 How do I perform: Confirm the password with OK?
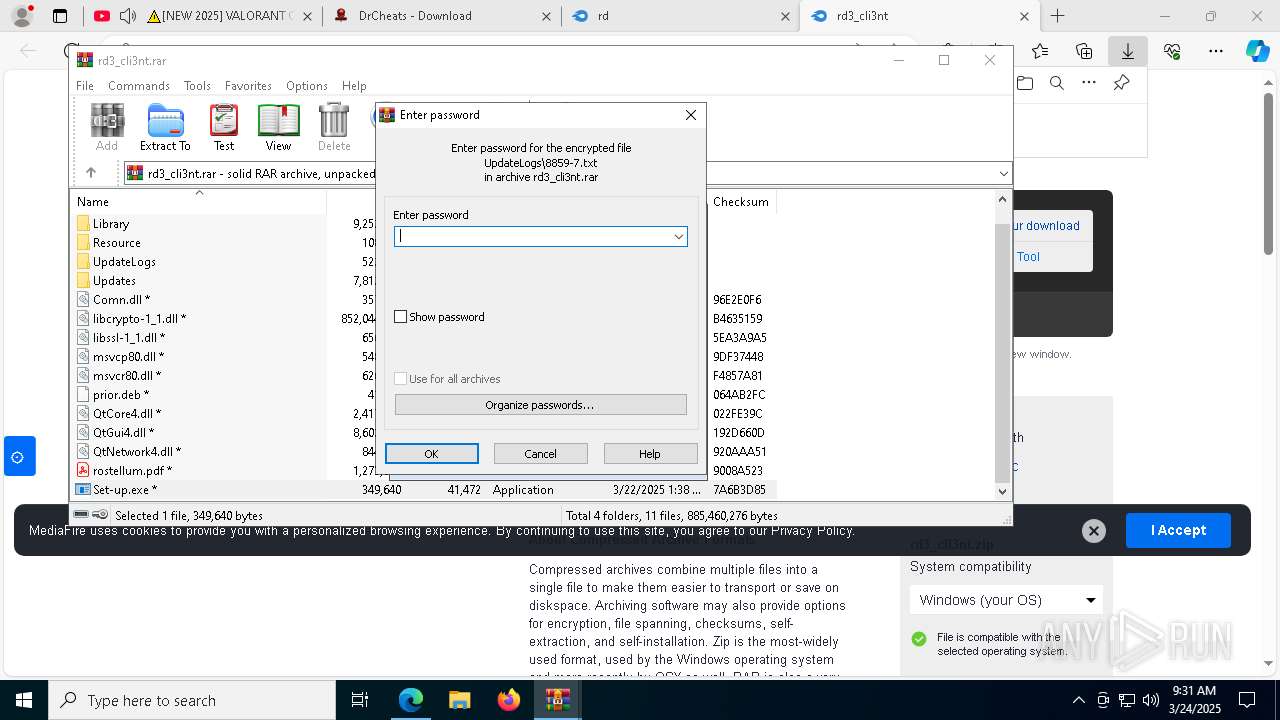(x=432, y=454)
